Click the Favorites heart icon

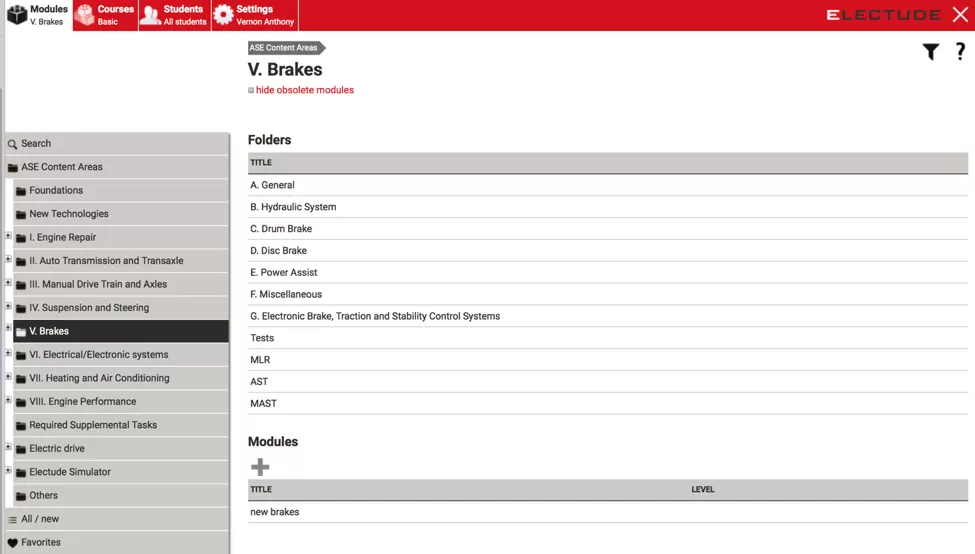pyautogui.click(x=13, y=543)
